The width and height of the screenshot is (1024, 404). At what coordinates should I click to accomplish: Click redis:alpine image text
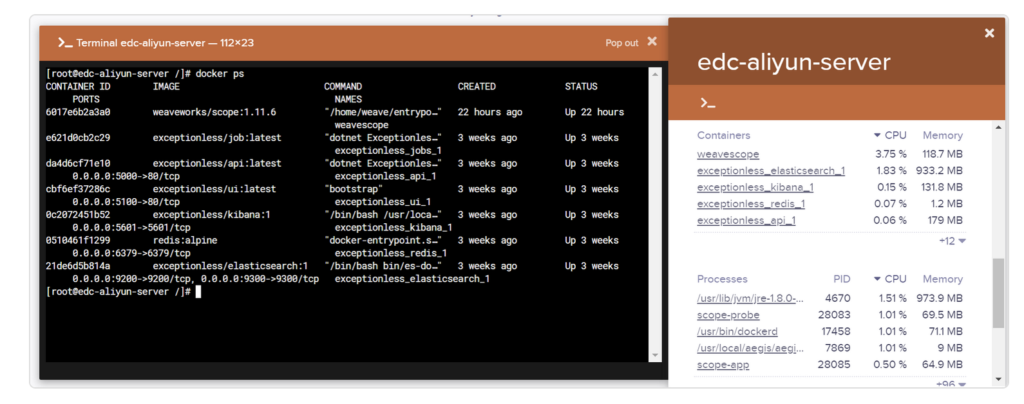(185, 240)
